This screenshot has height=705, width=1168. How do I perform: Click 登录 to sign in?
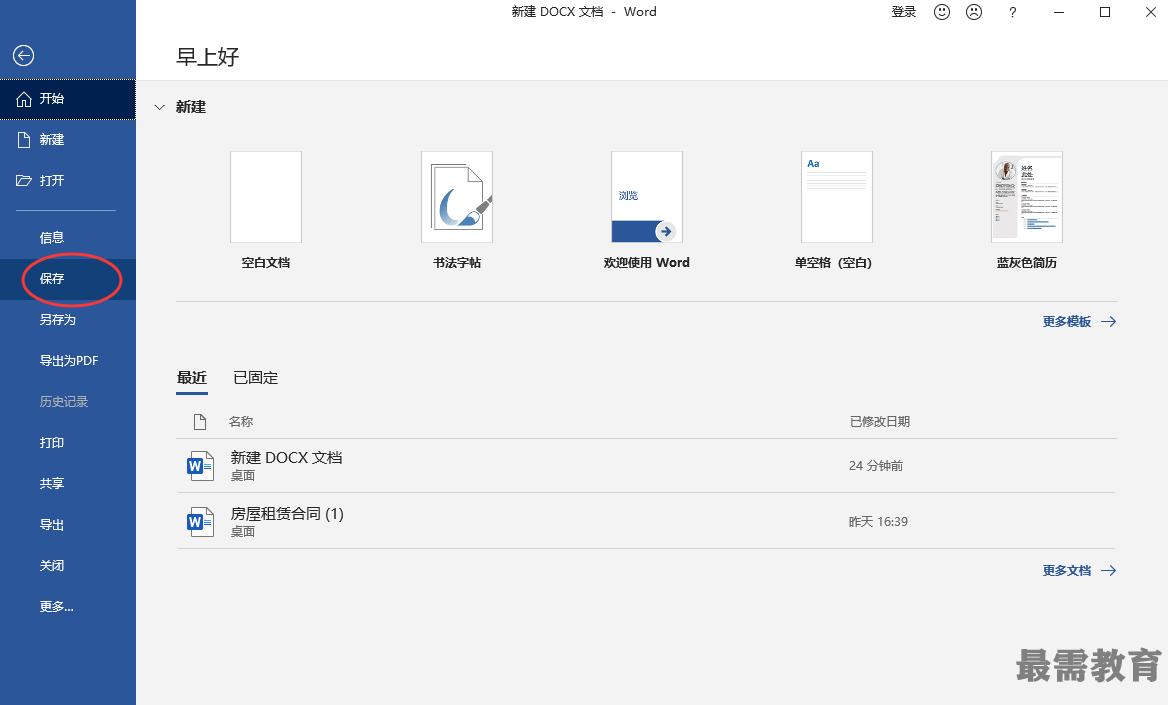(904, 12)
